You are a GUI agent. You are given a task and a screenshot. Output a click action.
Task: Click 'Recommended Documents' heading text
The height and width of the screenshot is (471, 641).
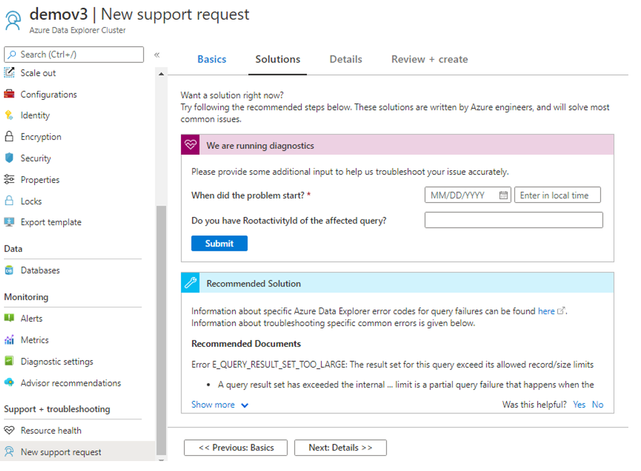coord(246,343)
